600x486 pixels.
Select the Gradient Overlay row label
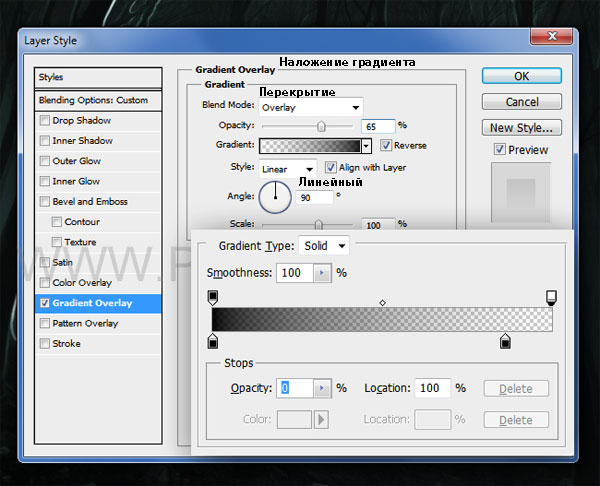pyautogui.click(x=92, y=303)
